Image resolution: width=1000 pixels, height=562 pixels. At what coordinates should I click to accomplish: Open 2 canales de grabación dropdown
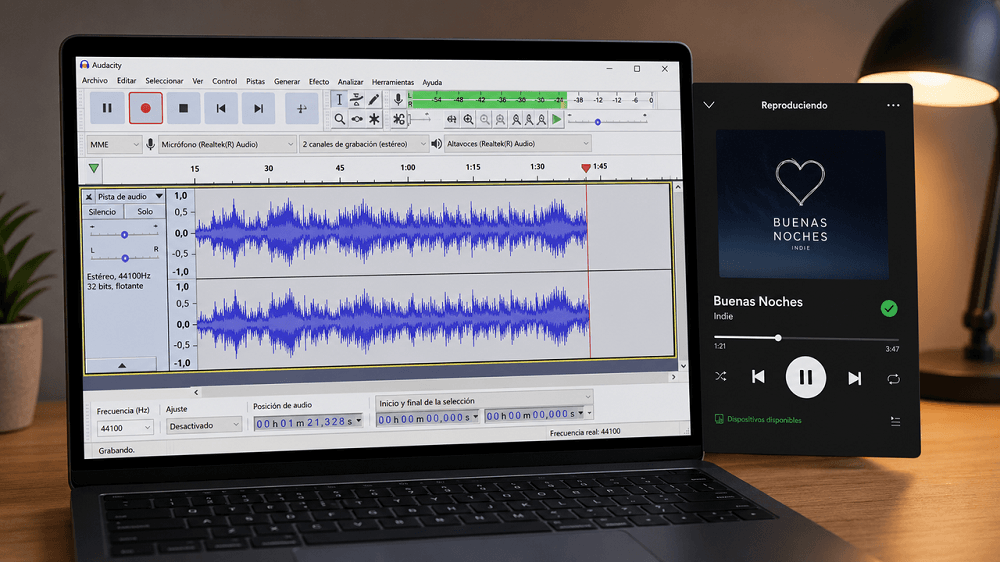(364, 144)
